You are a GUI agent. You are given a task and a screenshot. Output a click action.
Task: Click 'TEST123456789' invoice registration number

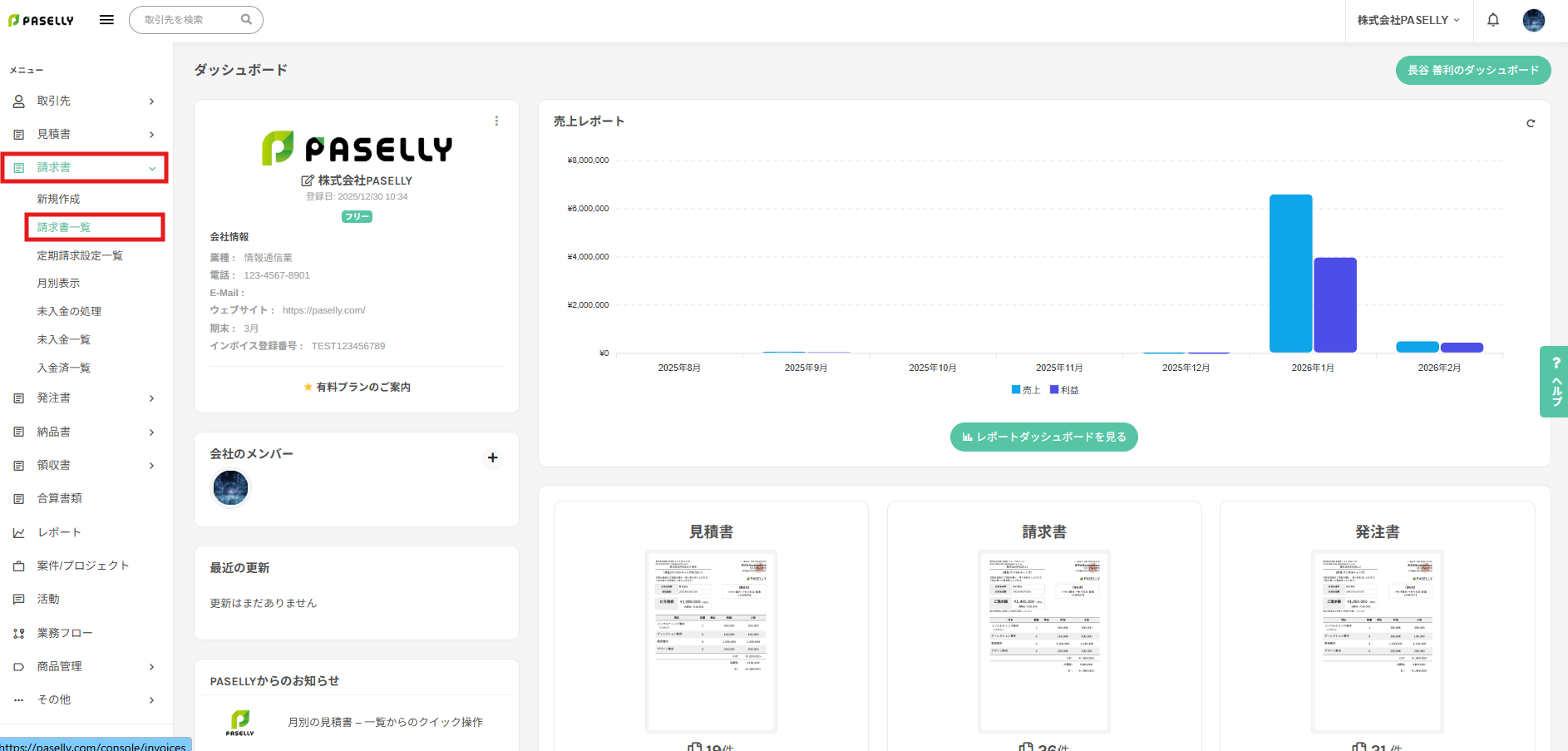(348, 346)
